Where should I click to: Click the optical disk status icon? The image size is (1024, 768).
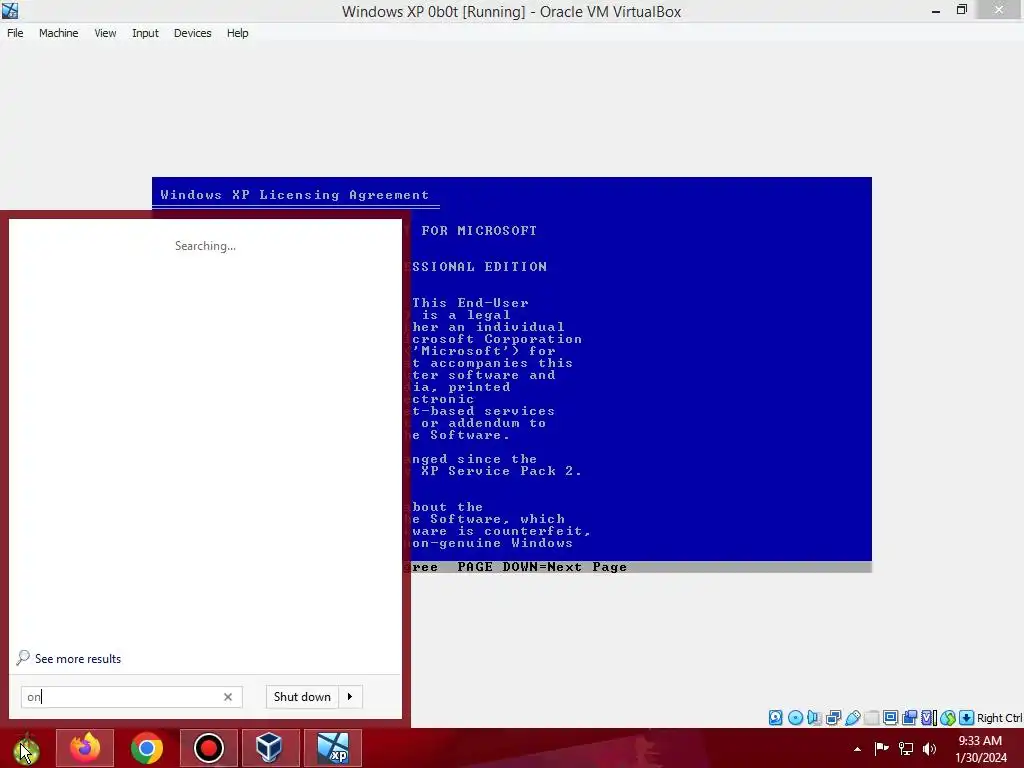[795, 718]
